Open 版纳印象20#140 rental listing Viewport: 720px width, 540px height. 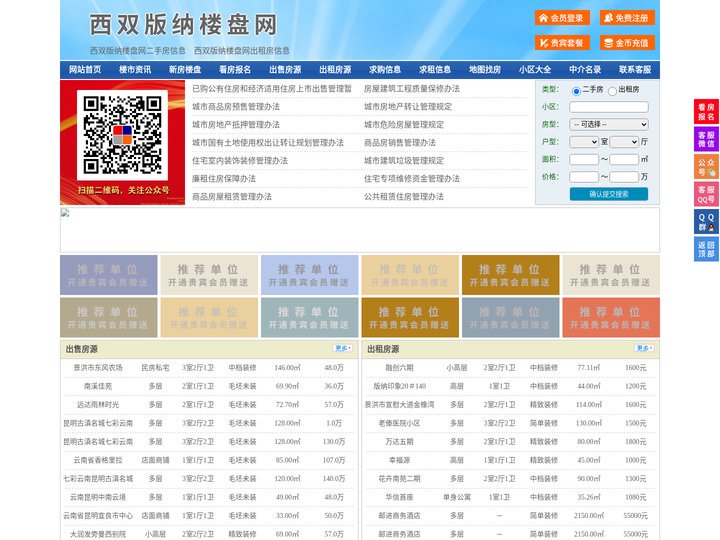coord(399,386)
